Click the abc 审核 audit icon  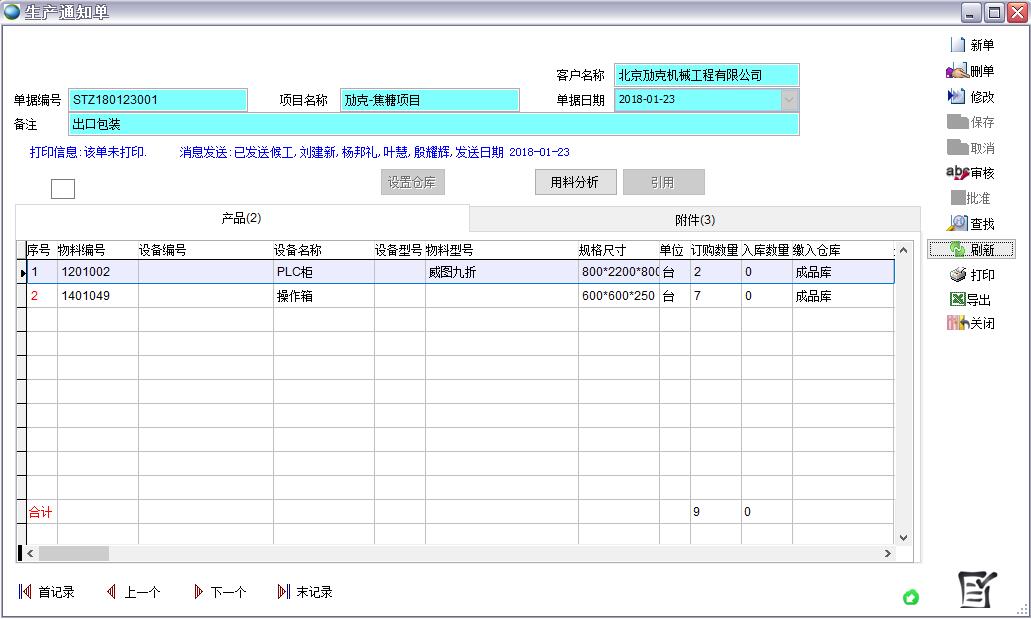pos(968,173)
